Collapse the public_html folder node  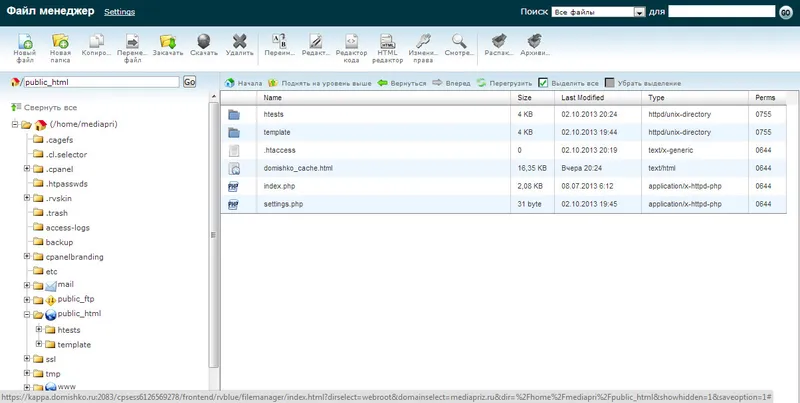point(27,315)
